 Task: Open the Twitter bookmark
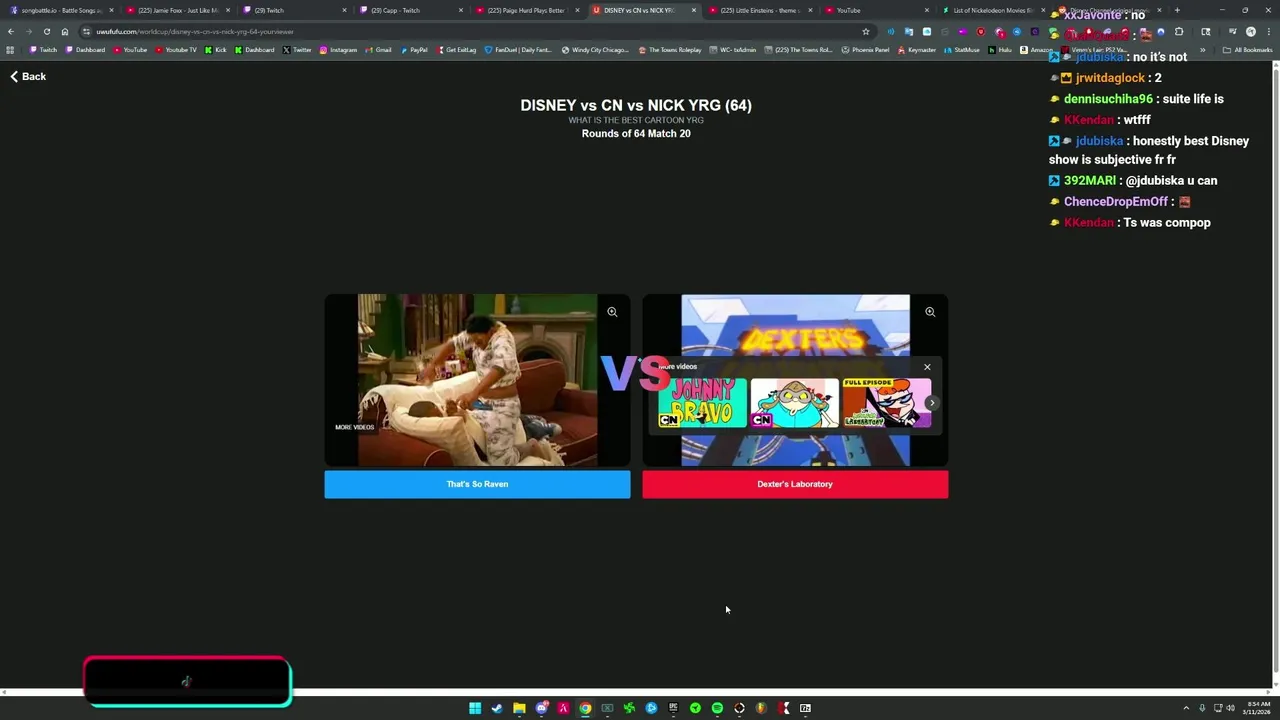pos(297,50)
